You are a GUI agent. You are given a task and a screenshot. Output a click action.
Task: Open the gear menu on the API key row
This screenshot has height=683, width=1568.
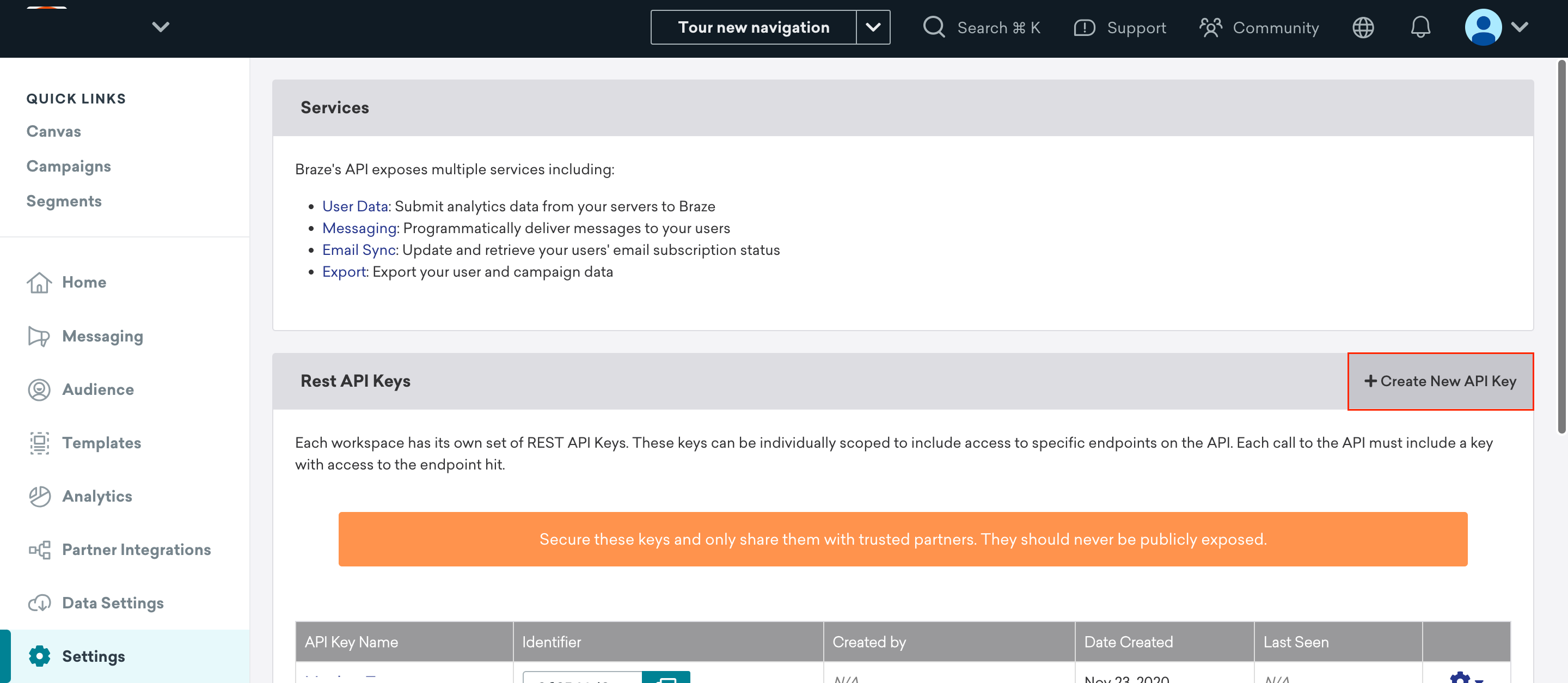[1460, 678]
